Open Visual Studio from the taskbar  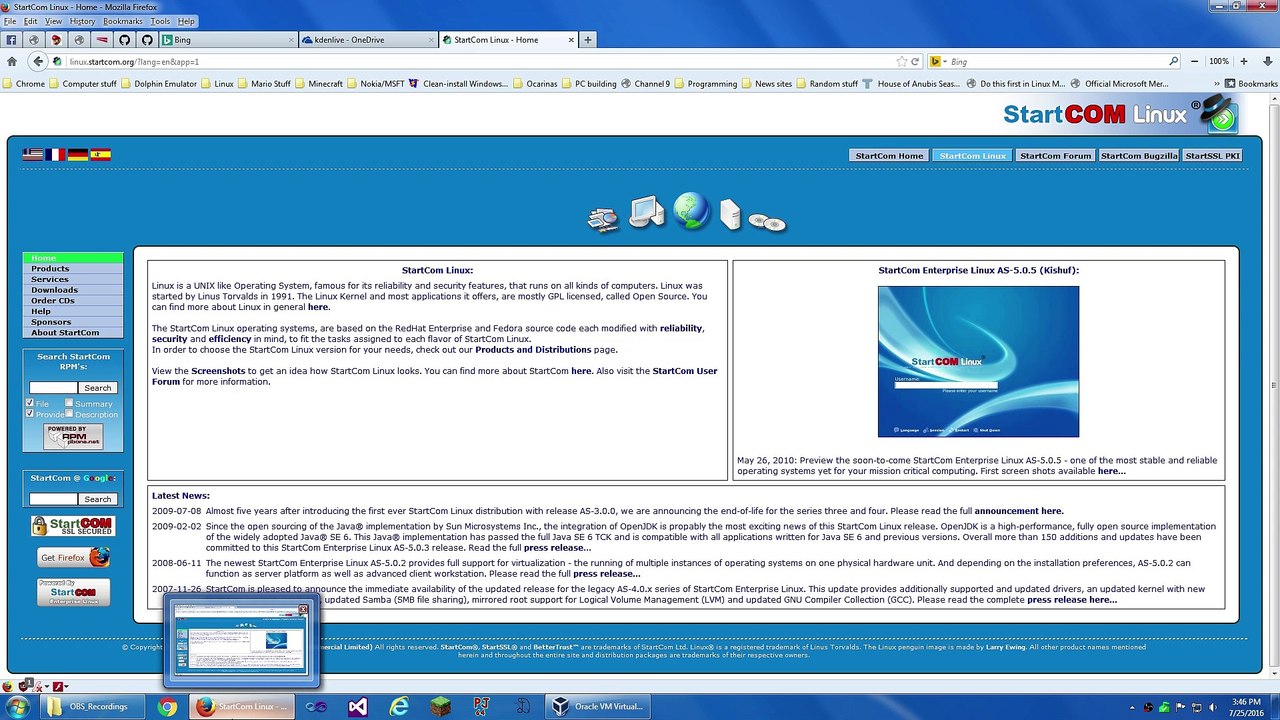(357, 707)
